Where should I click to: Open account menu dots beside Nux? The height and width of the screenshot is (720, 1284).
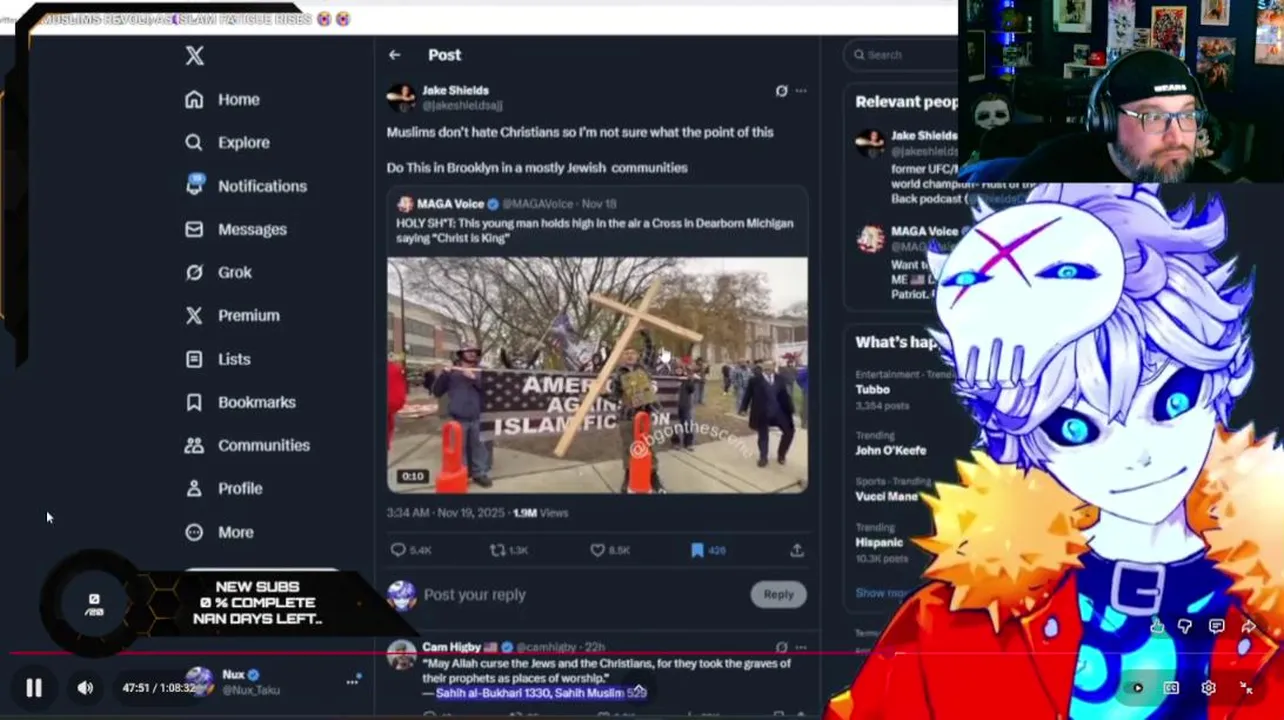tap(352, 682)
